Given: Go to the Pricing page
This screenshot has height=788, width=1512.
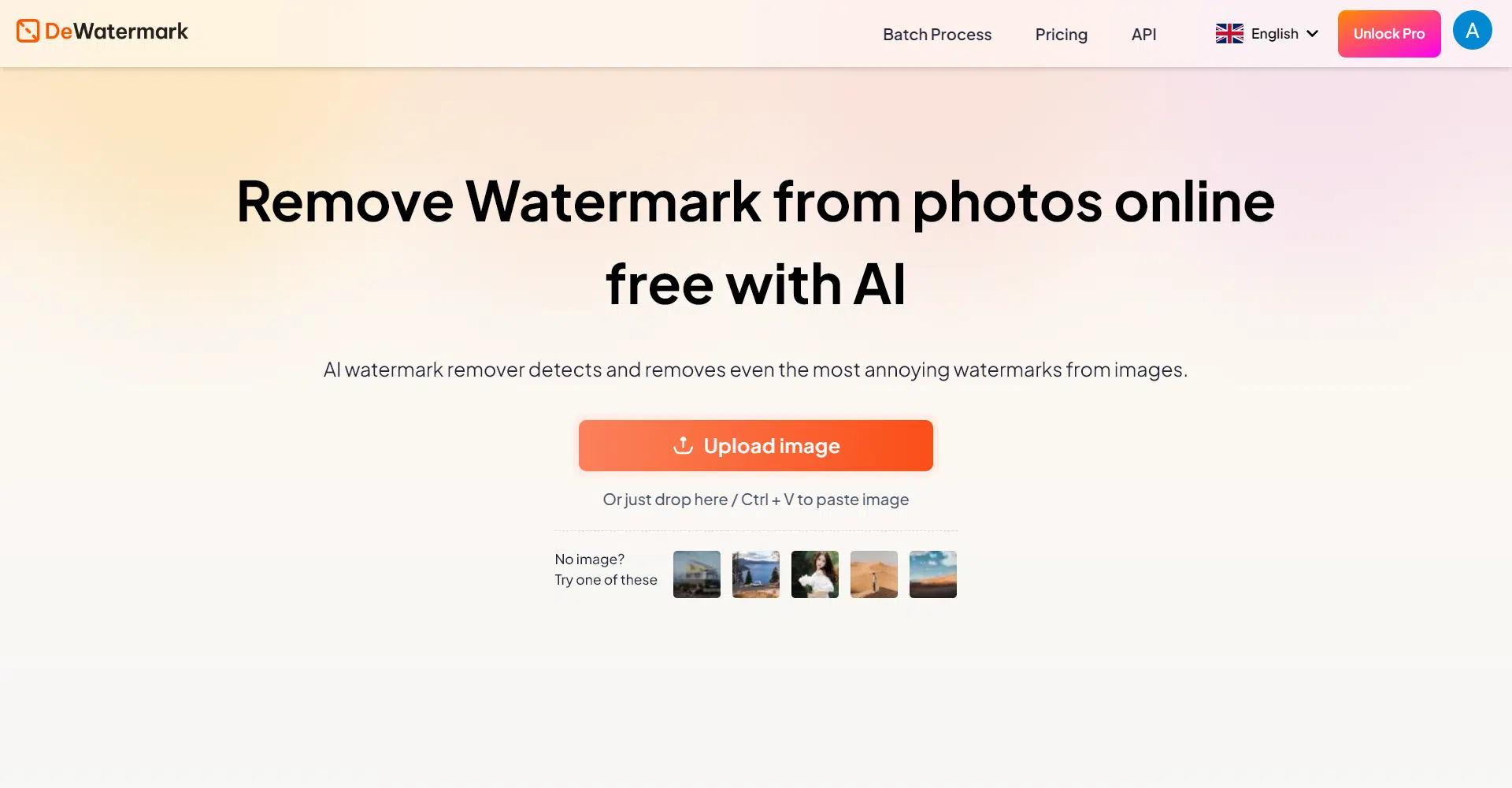Looking at the screenshot, I should click(1061, 34).
